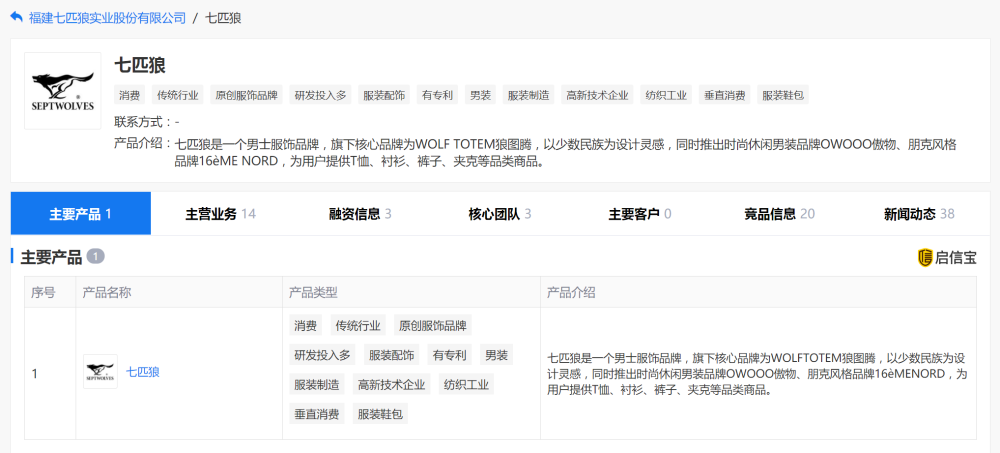Click the 启信宝 shield logo icon
The height and width of the screenshot is (453, 1000).
tap(925, 258)
